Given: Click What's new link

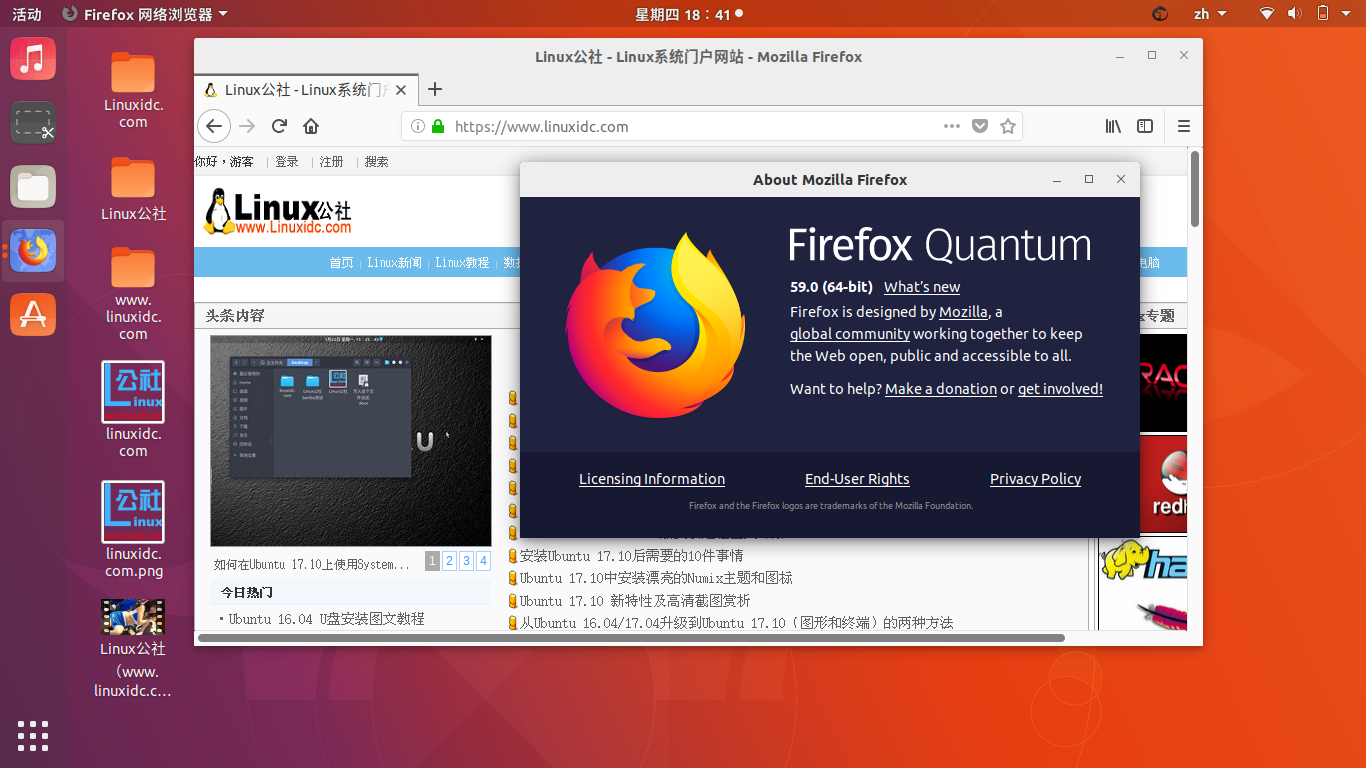Looking at the screenshot, I should pos(922,287).
